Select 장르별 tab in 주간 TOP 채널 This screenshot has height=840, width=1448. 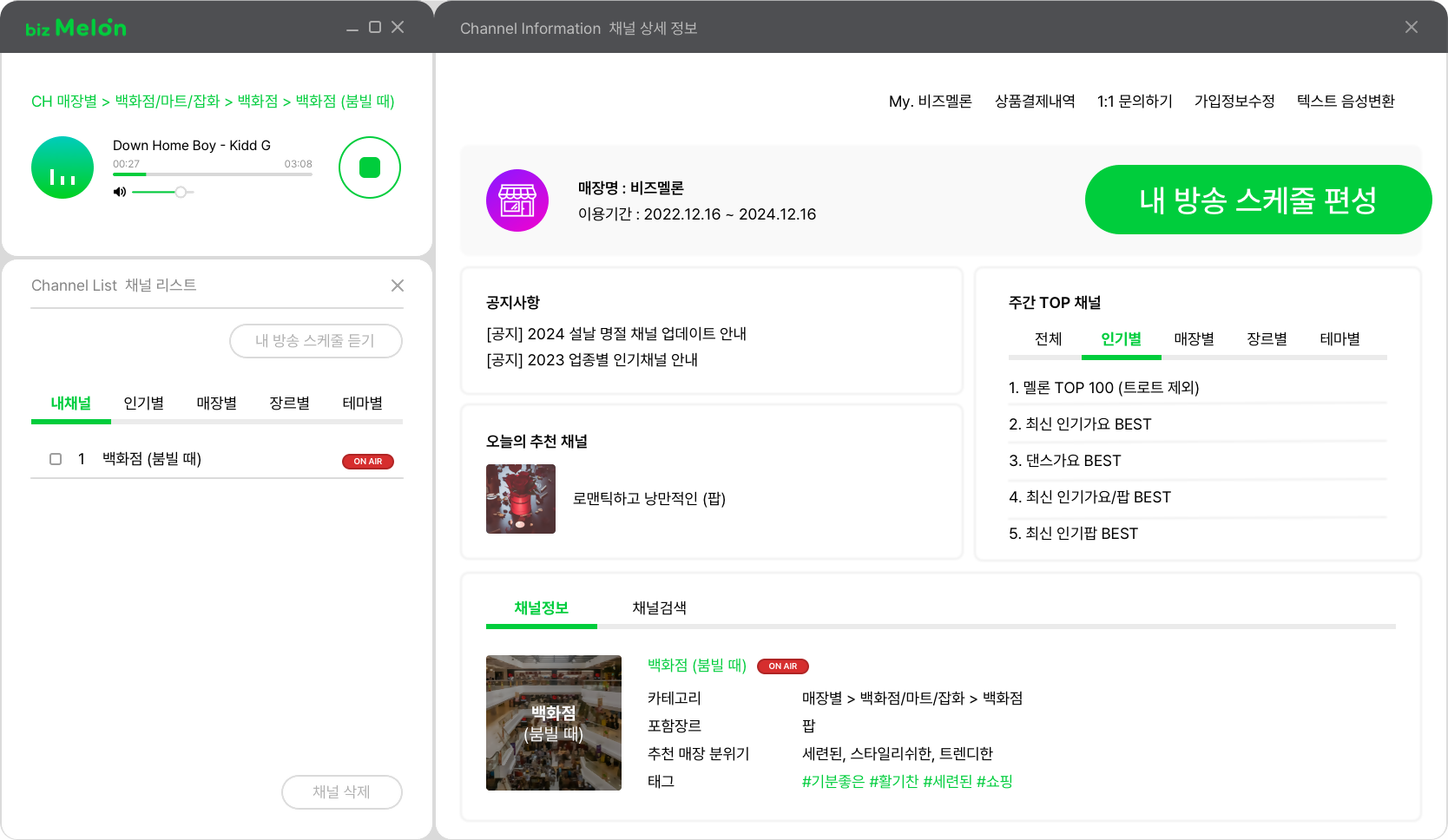1267,339
